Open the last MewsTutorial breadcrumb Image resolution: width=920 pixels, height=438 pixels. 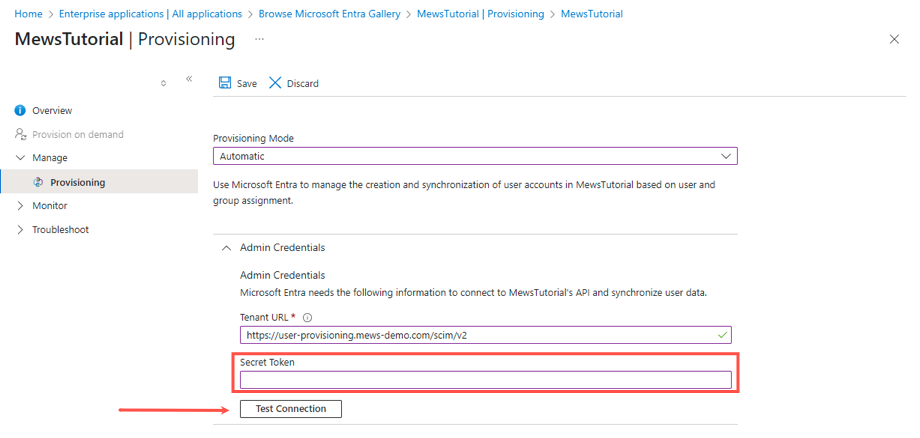pos(592,13)
